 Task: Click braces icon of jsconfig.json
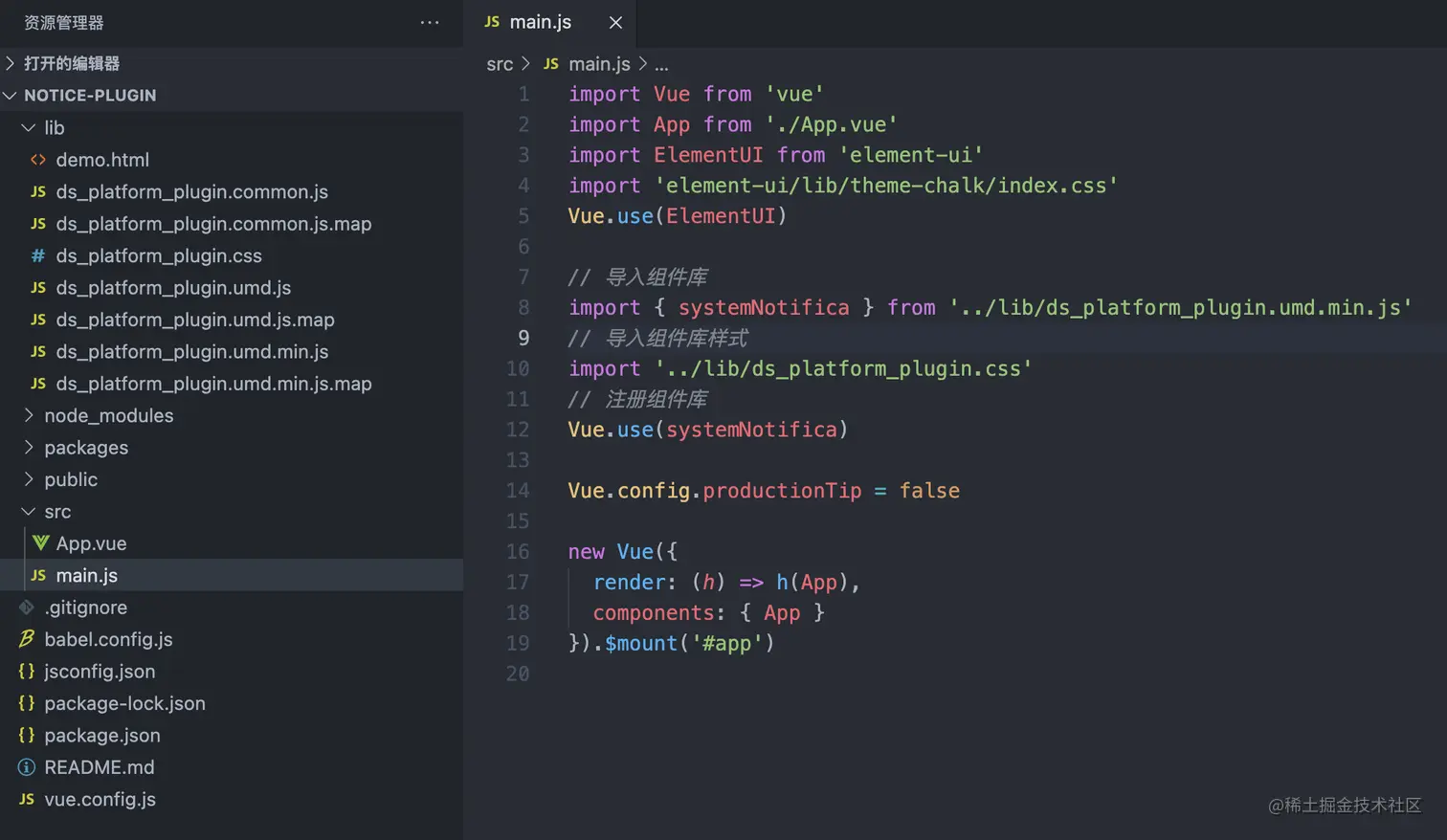[x=27, y=672]
